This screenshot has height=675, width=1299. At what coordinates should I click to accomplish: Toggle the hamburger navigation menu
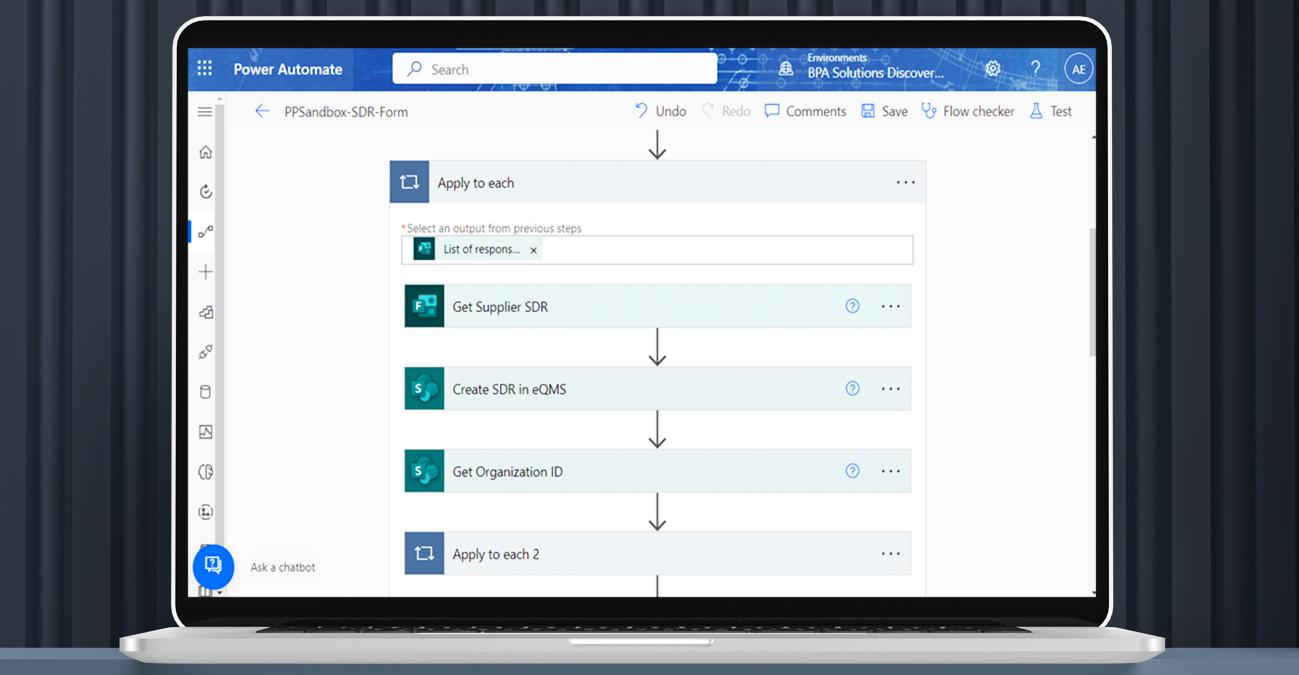[x=205, y=112]
